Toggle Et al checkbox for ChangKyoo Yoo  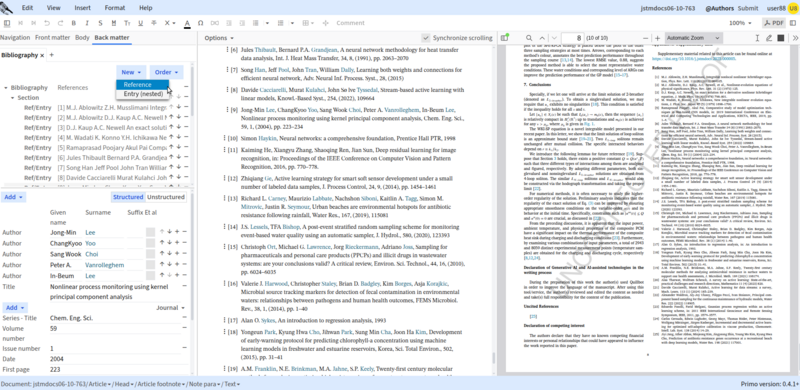(x=150, y=243)
